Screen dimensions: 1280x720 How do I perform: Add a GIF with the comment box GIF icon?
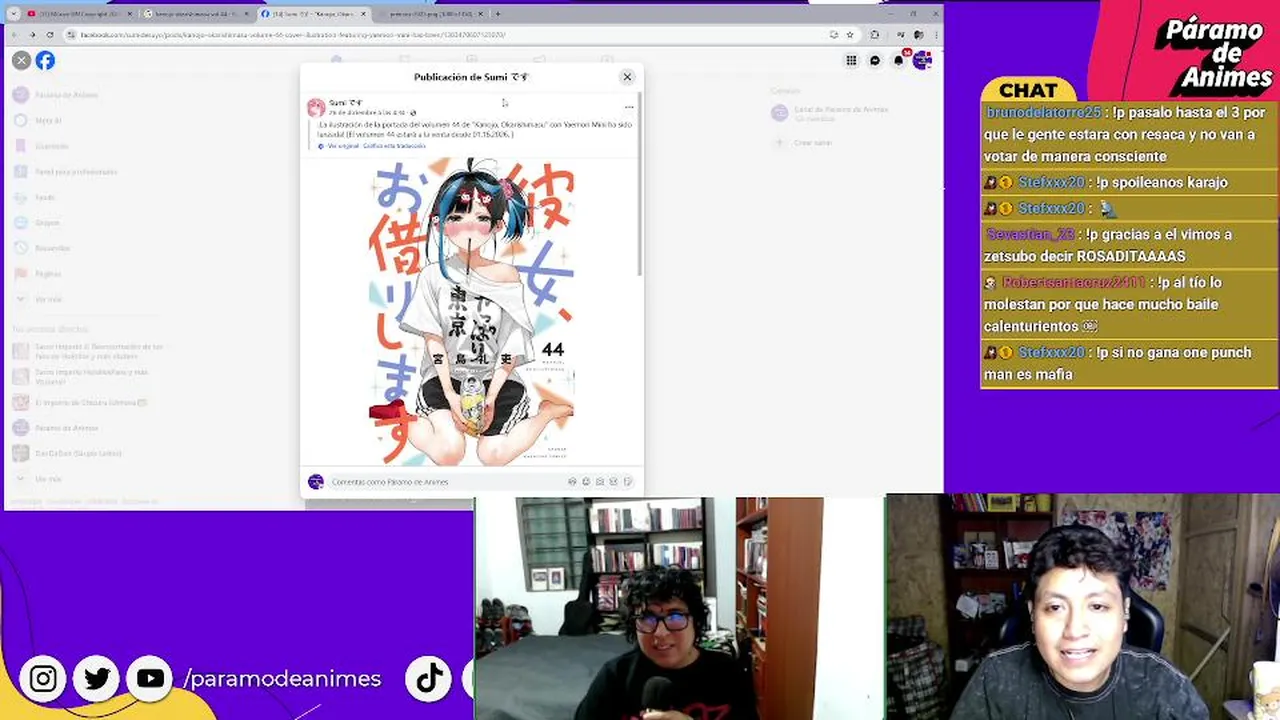click(614, 482)
